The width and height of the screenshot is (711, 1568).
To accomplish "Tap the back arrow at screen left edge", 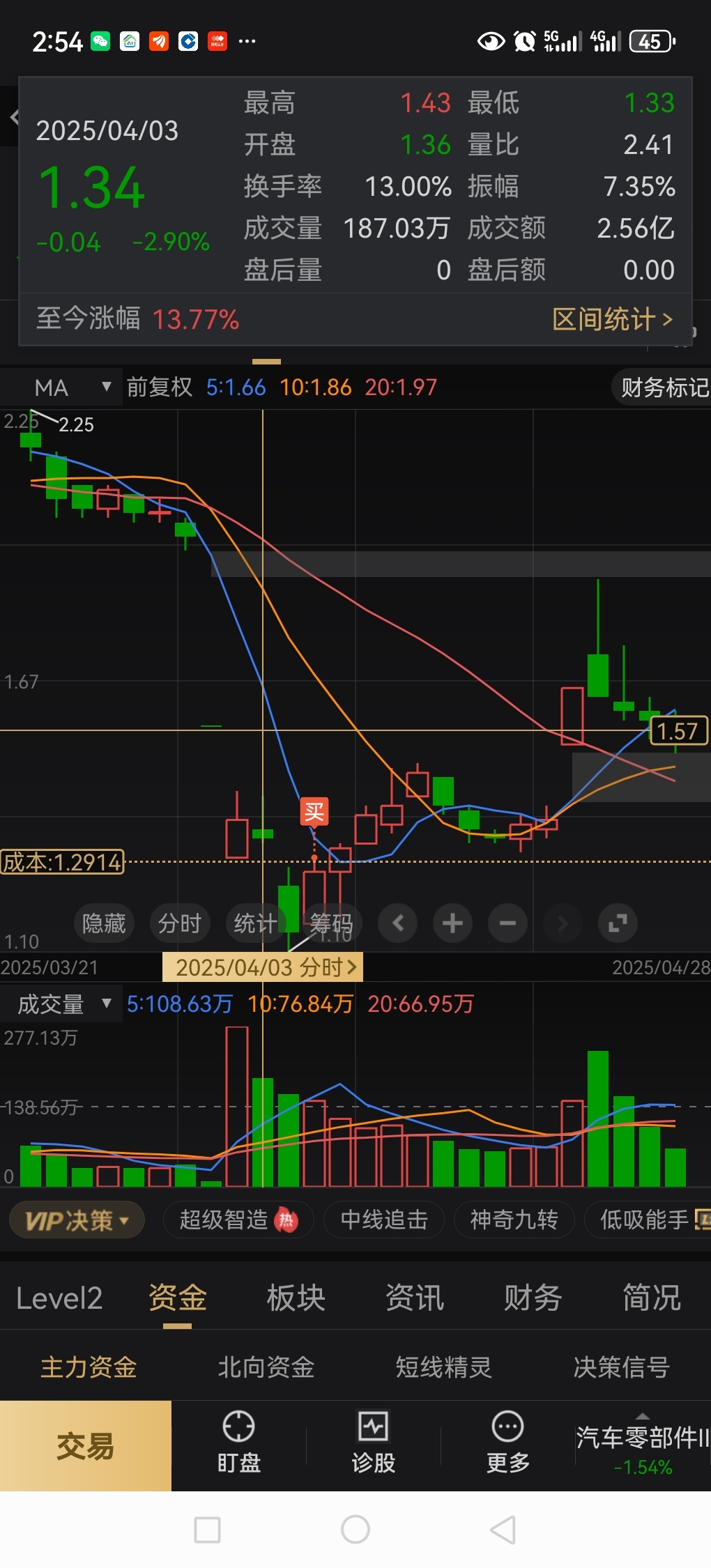I will click(x=13, y=117).
